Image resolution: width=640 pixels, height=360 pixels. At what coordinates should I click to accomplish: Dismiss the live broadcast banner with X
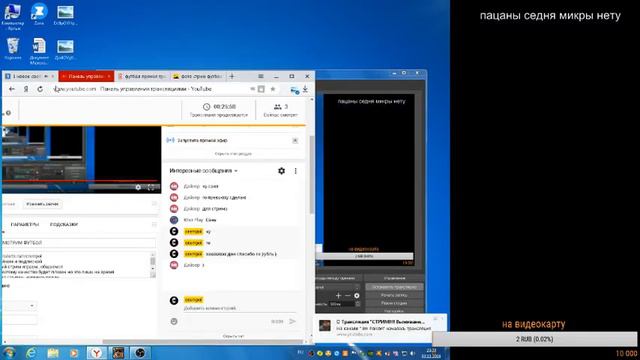click(295, 140)
